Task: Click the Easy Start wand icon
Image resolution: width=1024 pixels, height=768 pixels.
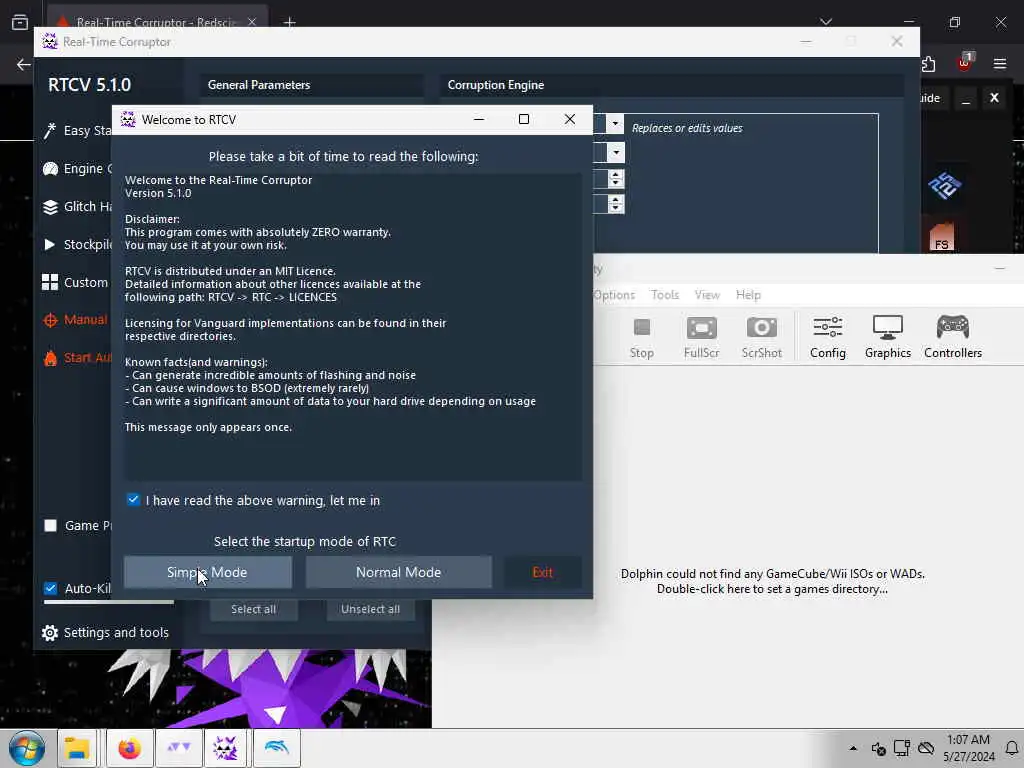Action: tap(50, 131)
